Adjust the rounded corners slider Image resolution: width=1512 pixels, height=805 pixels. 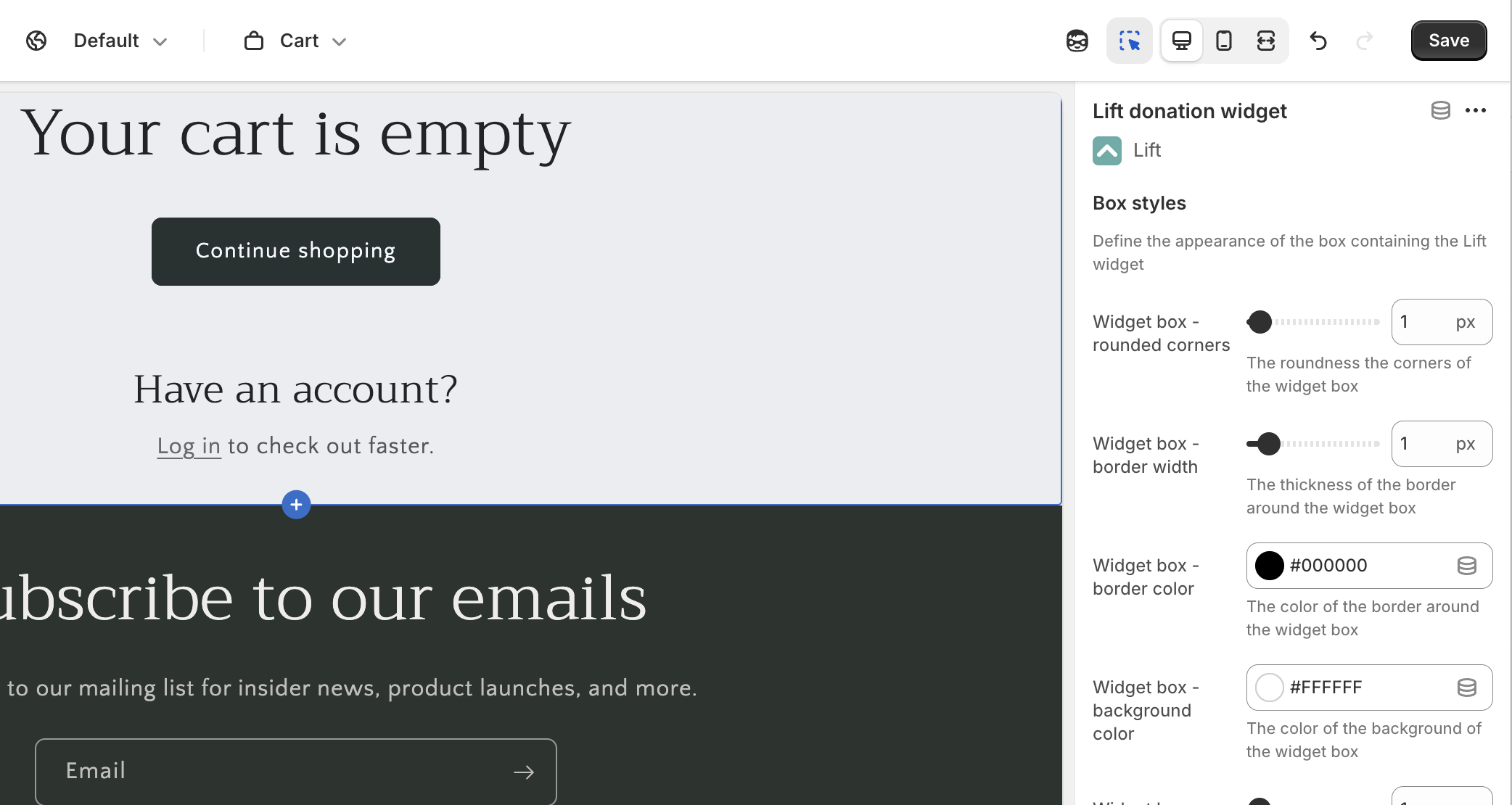[1260, 322]
